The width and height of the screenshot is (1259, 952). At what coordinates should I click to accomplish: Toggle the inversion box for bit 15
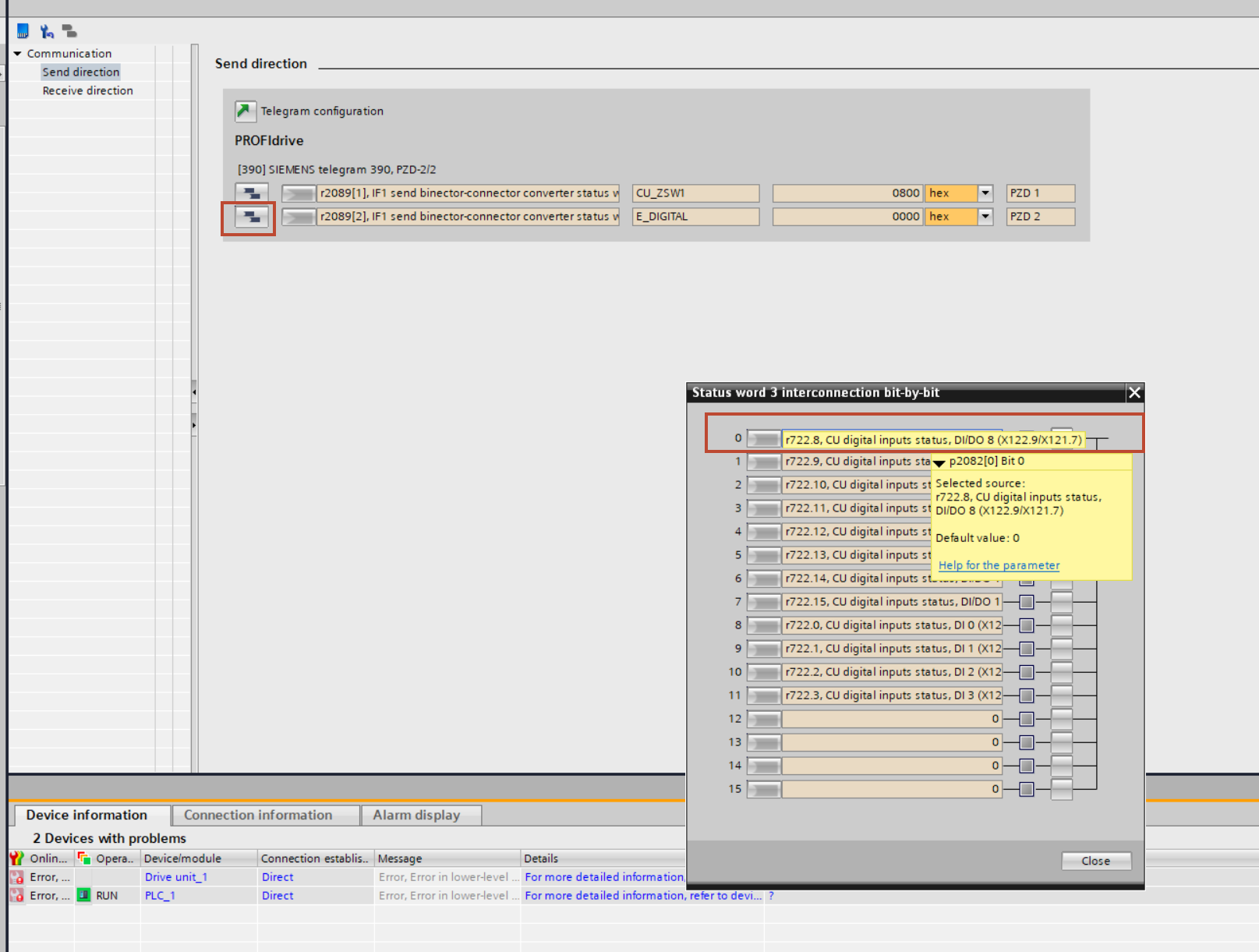pos(1027,789)
